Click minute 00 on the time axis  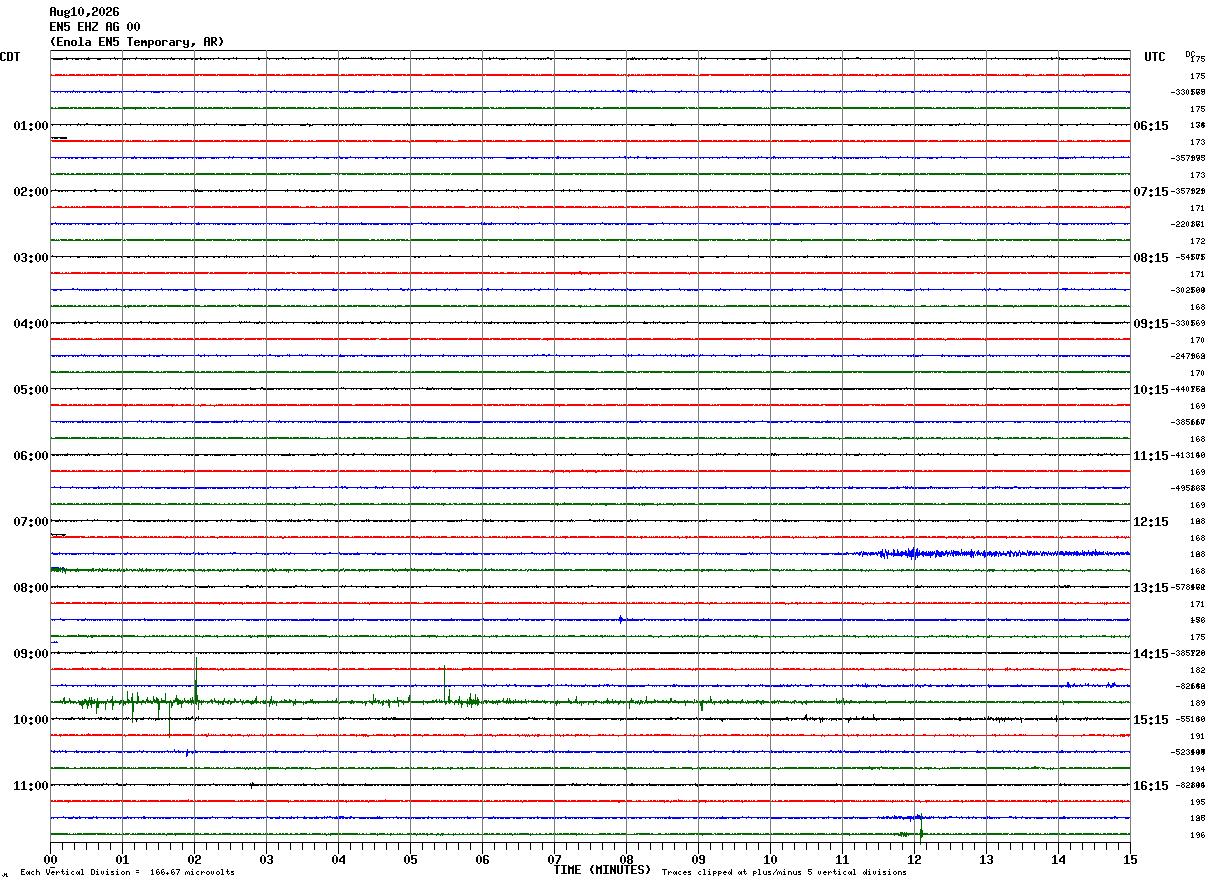(51, 859)
